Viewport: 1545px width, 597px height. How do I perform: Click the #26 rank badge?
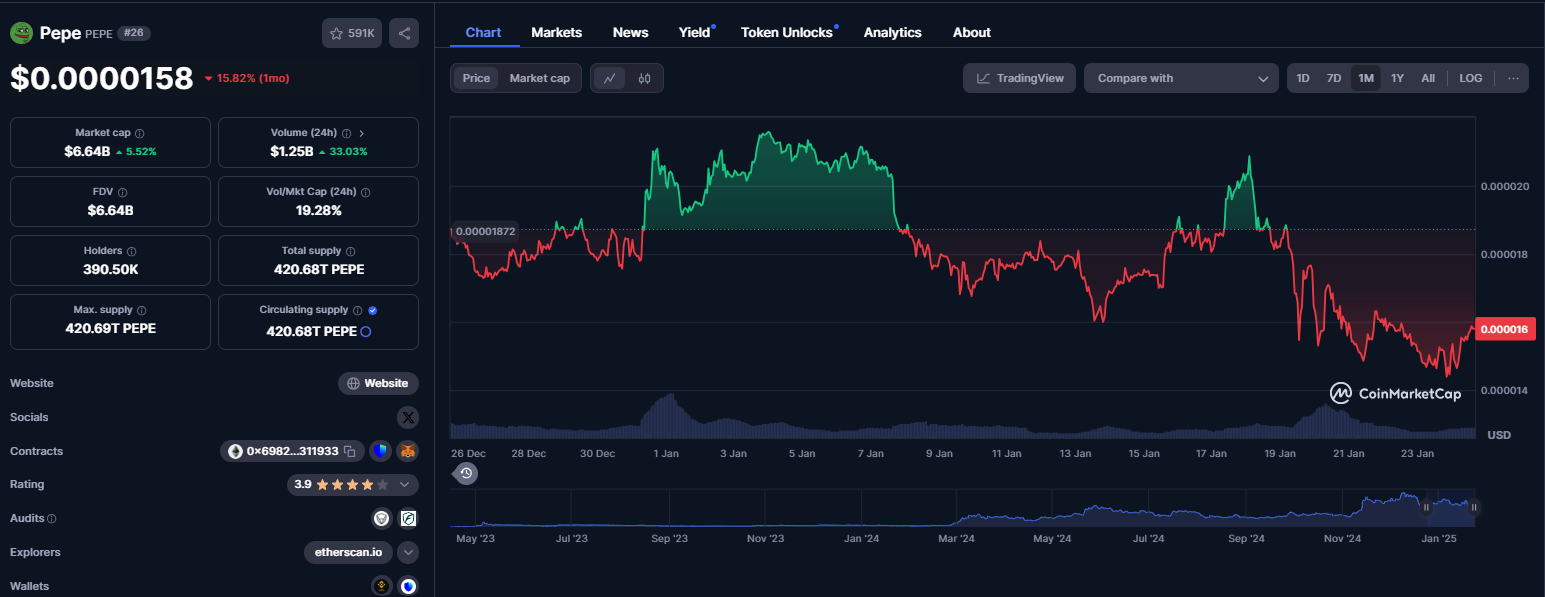134,33
